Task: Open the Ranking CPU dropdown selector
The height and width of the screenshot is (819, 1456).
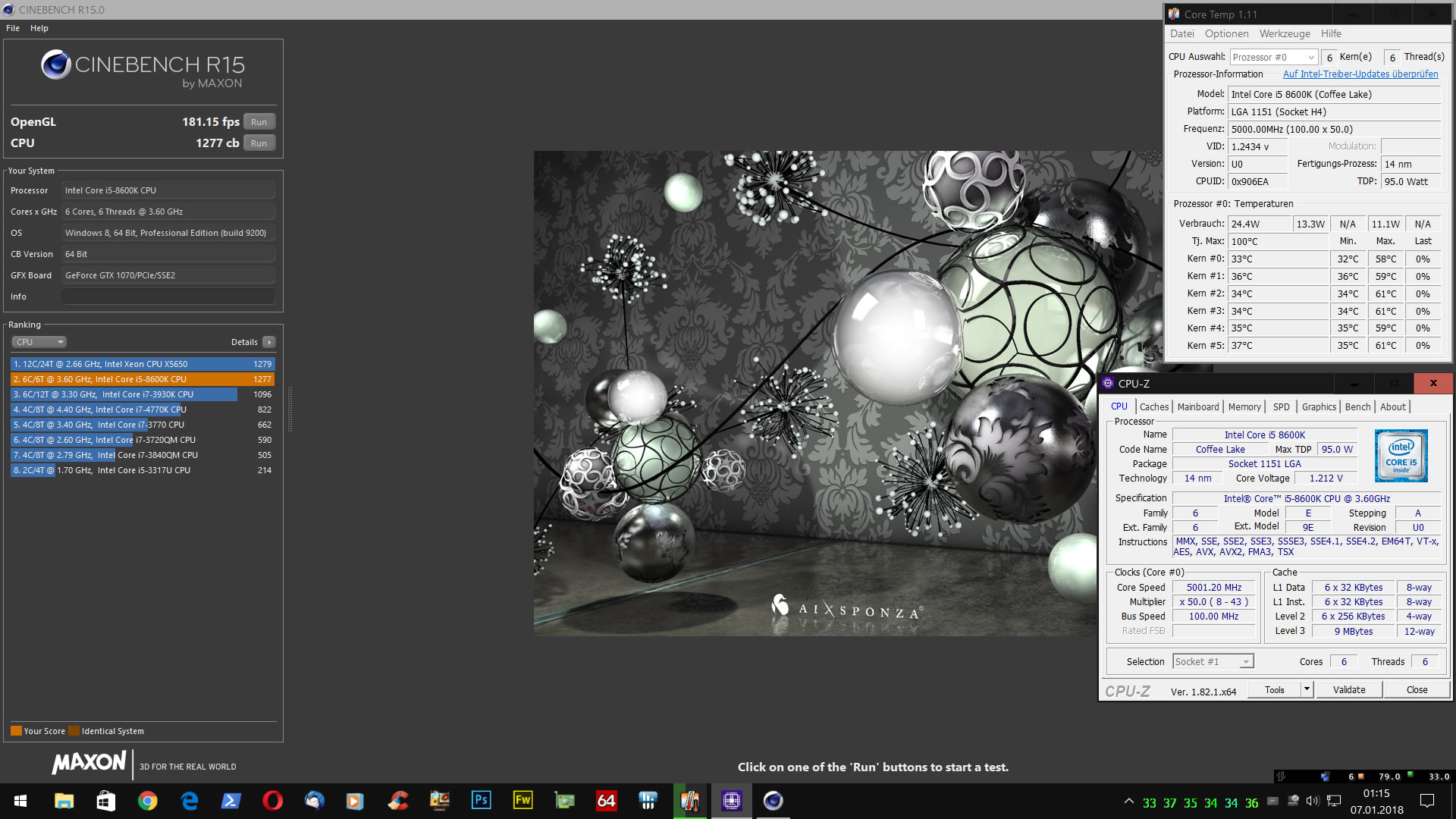Action: tap(39, 342)
